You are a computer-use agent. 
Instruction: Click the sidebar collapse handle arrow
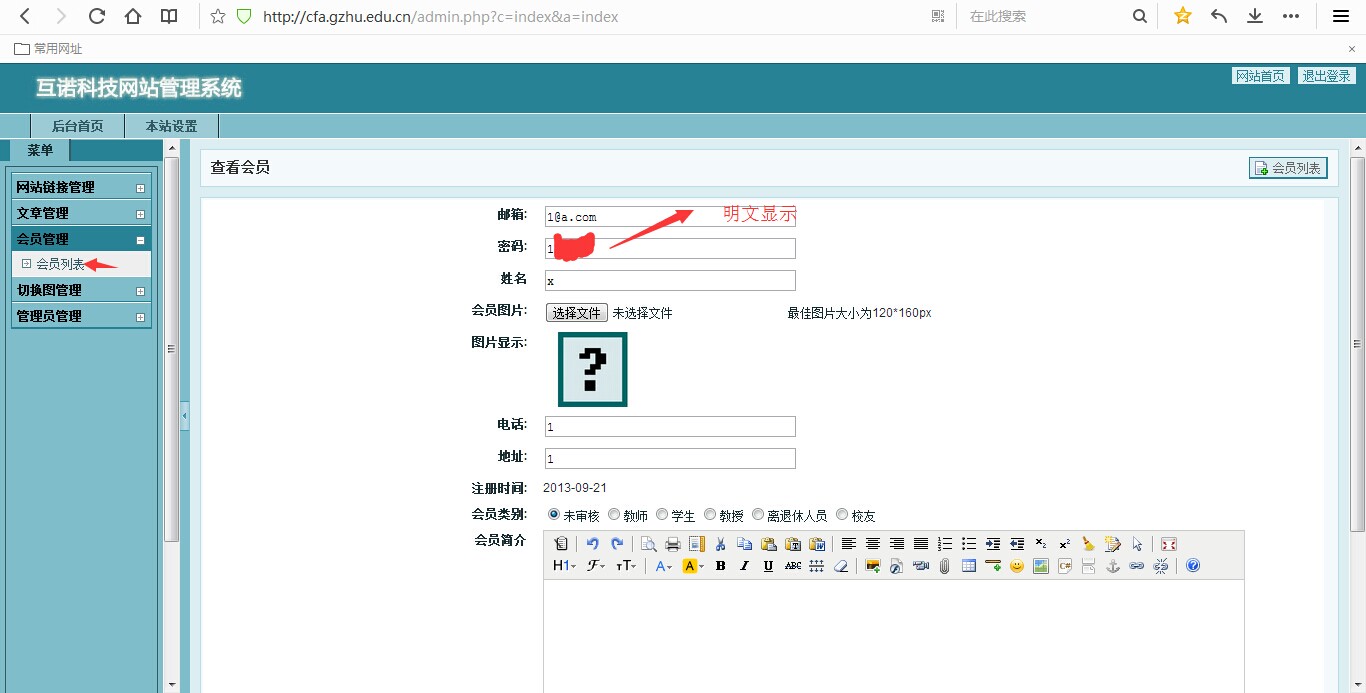tap(184, 415)
